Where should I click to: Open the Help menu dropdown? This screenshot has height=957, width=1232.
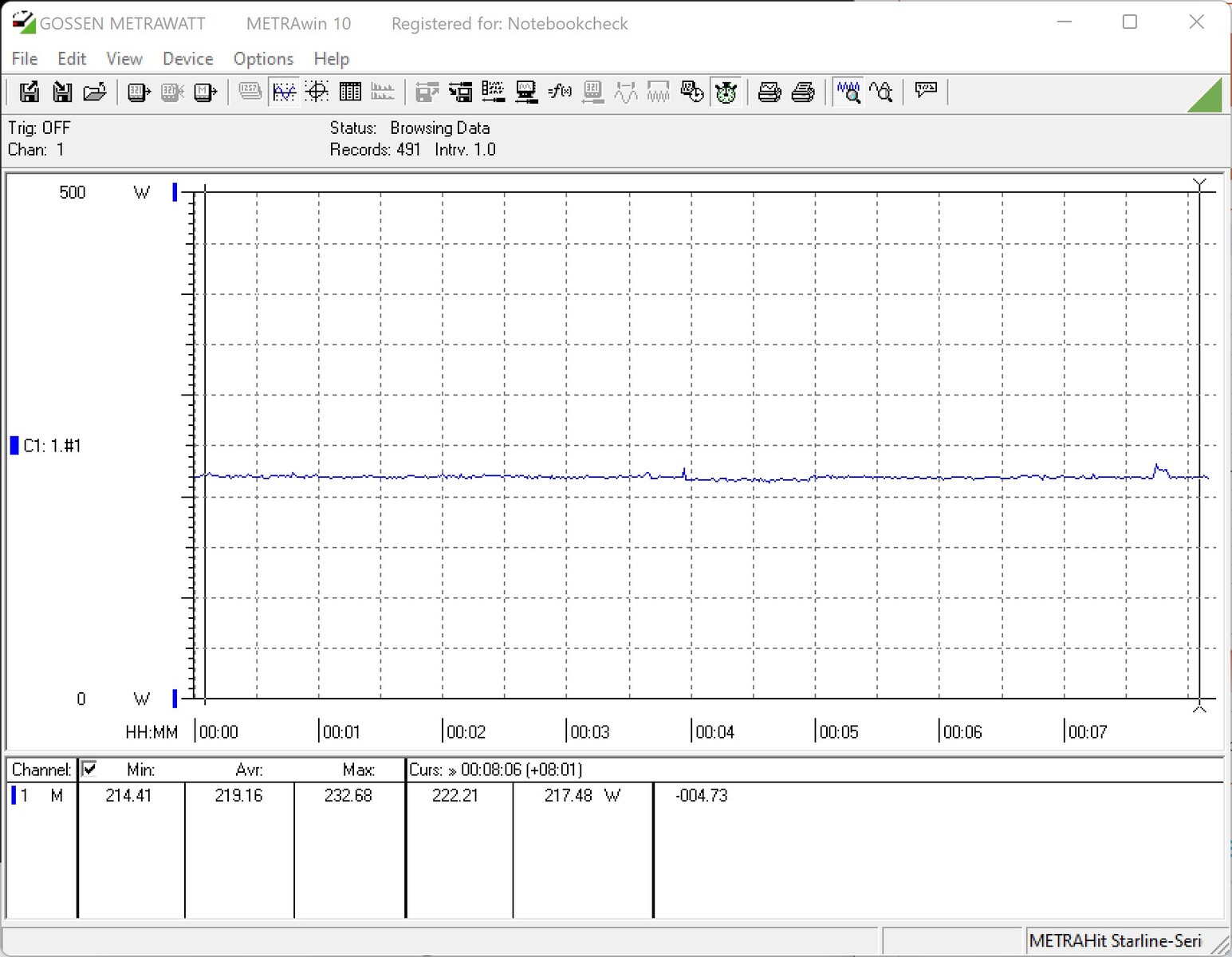[331, 59]
